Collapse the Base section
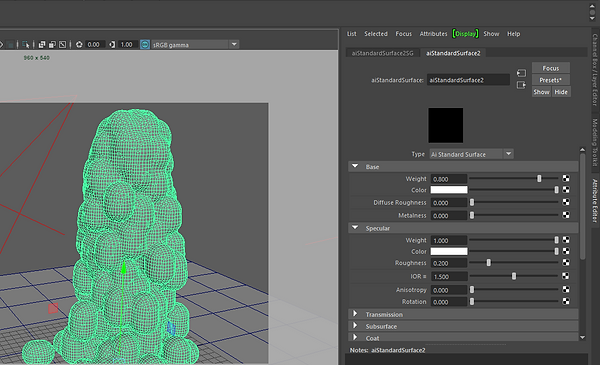The height and width of the screenshot is (365, 600). point(355,166)
